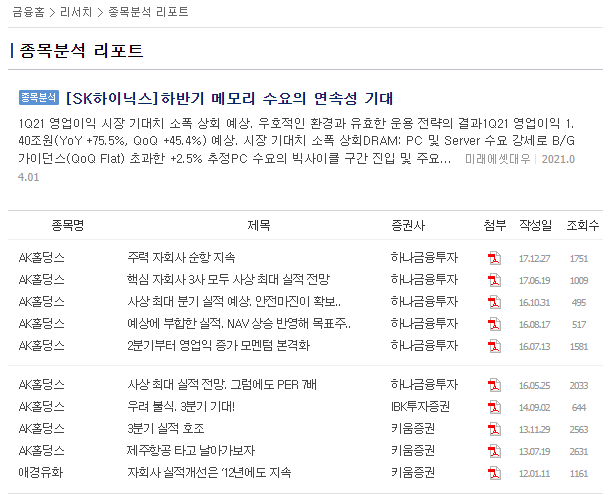Open report 사상 최대 실적 전망. 그럼에도 PER 7배

point(222,385)
